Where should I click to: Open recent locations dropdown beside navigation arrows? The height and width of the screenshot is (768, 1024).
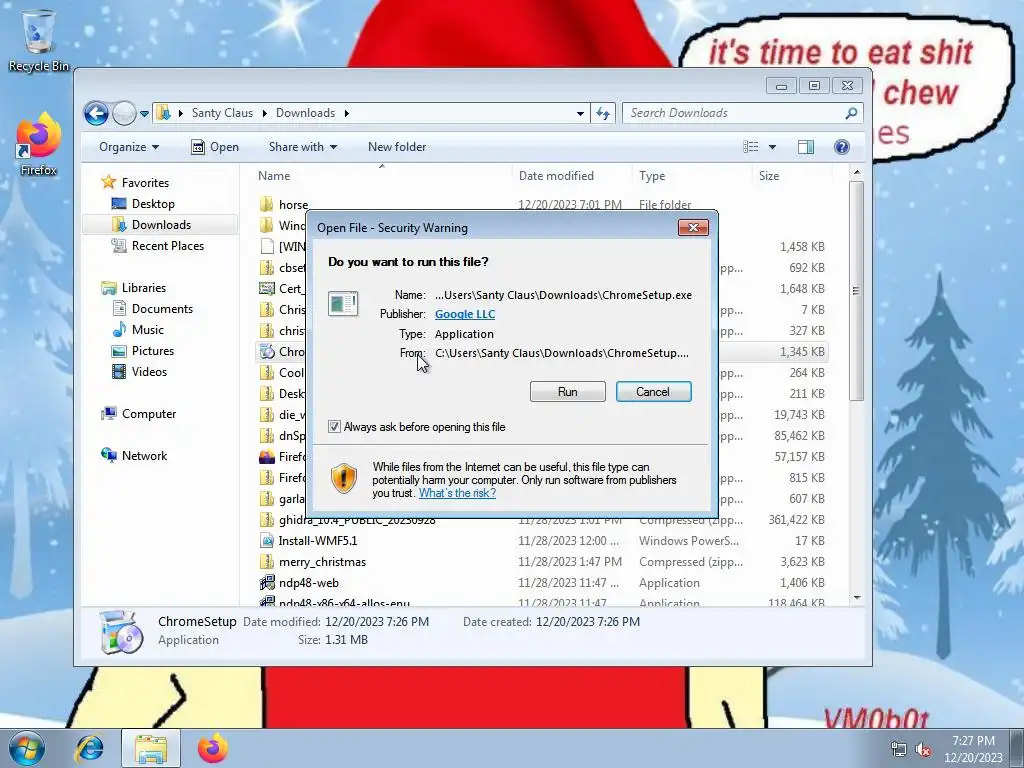click(x=144, y=114)
